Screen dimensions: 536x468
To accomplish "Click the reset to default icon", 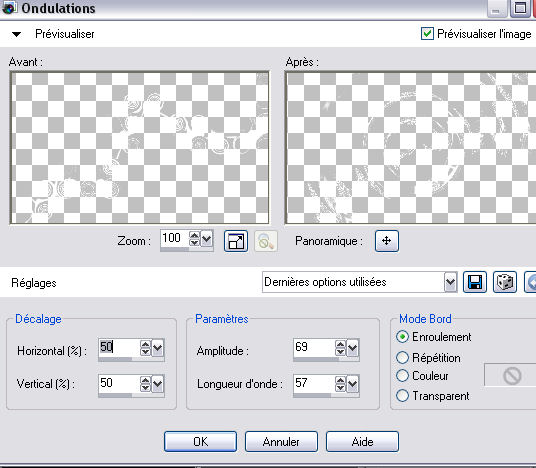I will [x=530, y=282].
